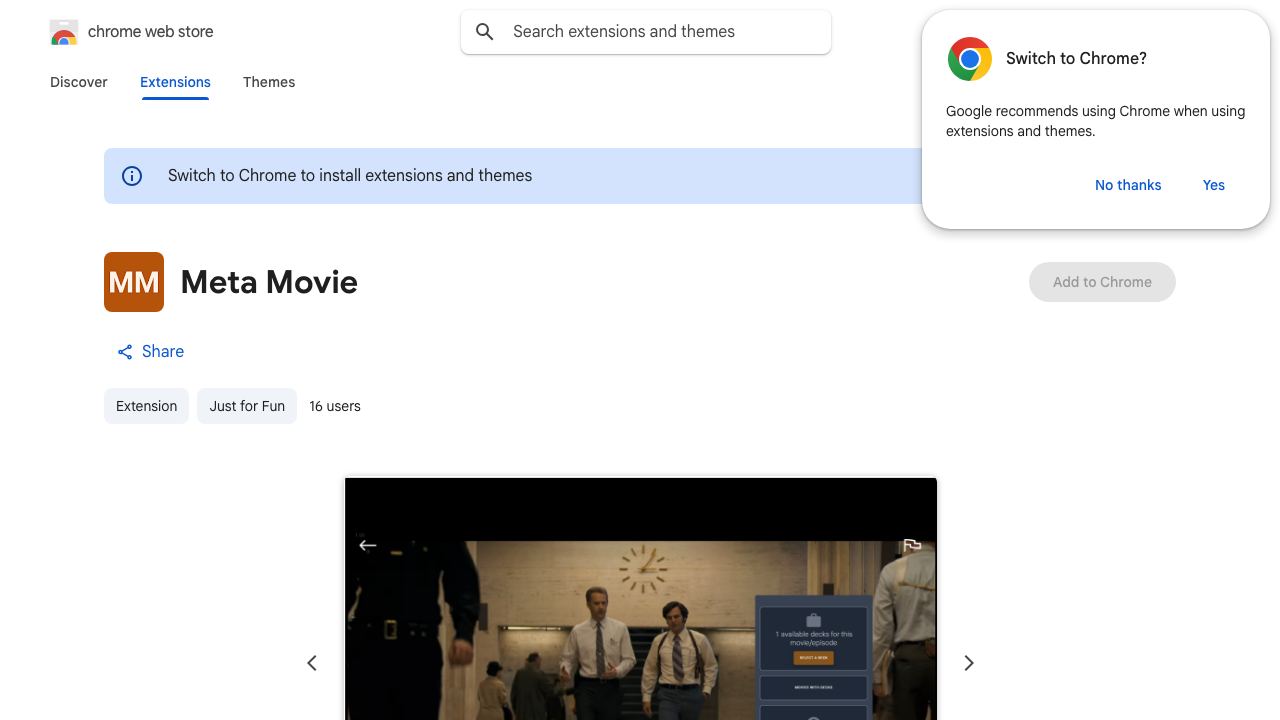The width and height of the screenshot is (1280, 720).
Task: Click Google recommends using Chrome text
Action: point(1095,121)
